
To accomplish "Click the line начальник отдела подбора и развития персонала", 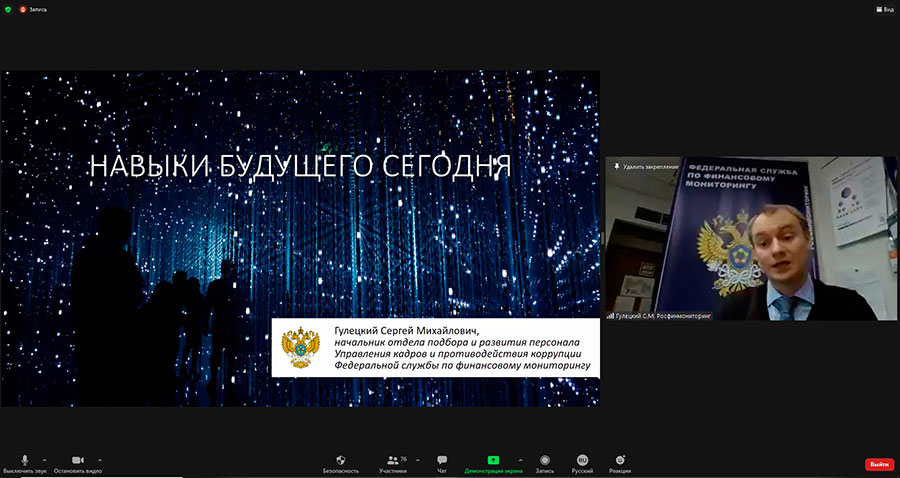I will tap(457, 342).
